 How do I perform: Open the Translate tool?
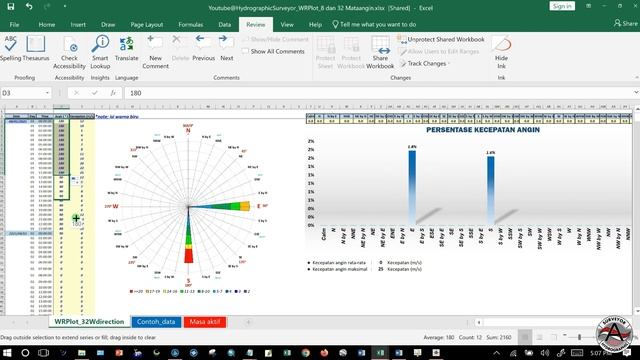(x=127, y=49)
